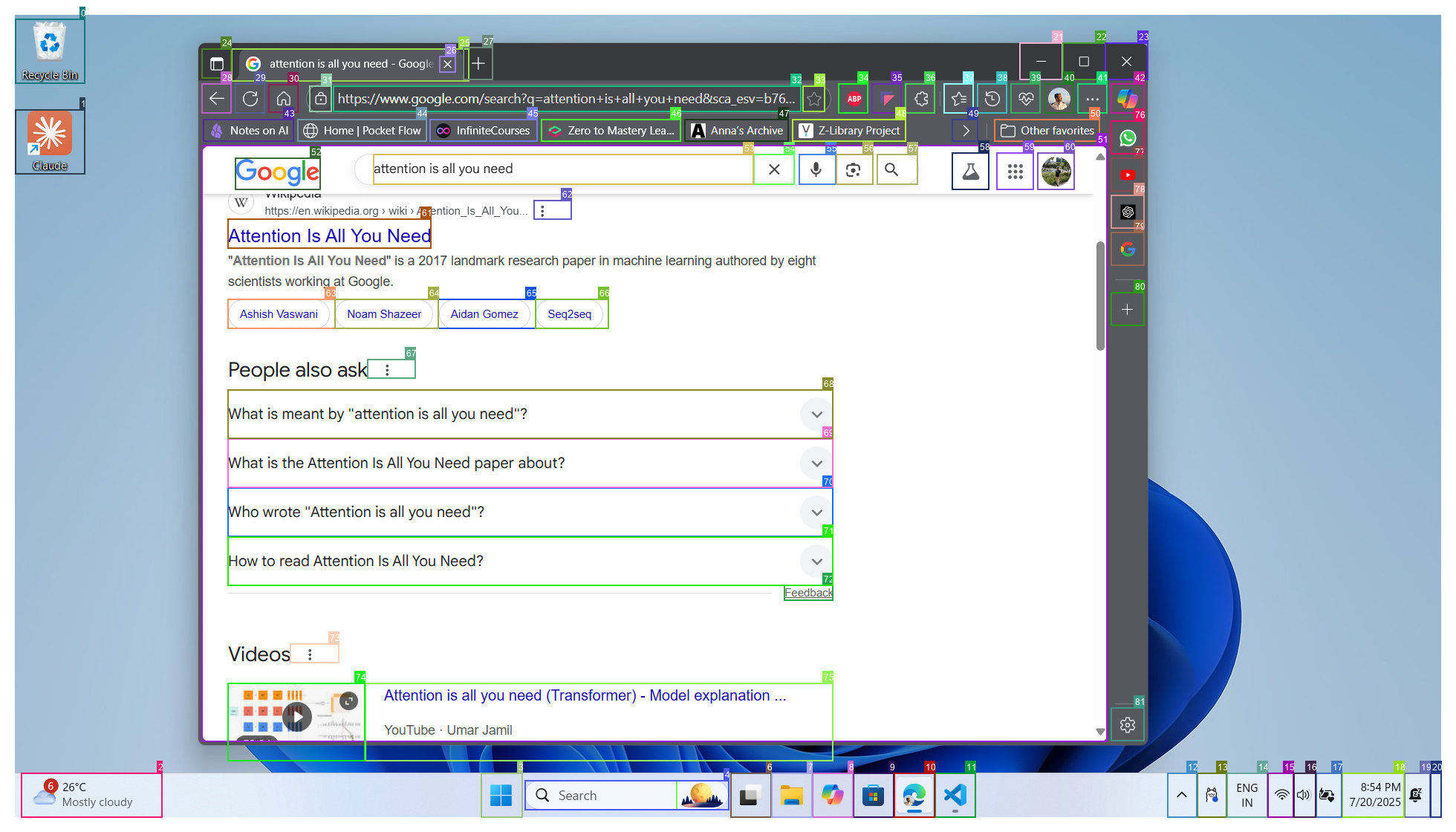The width and height of the screenshot is (1456, 832).
Task: Expand 'How to read Attention Is All You Need?'
Action: point(530,561)
